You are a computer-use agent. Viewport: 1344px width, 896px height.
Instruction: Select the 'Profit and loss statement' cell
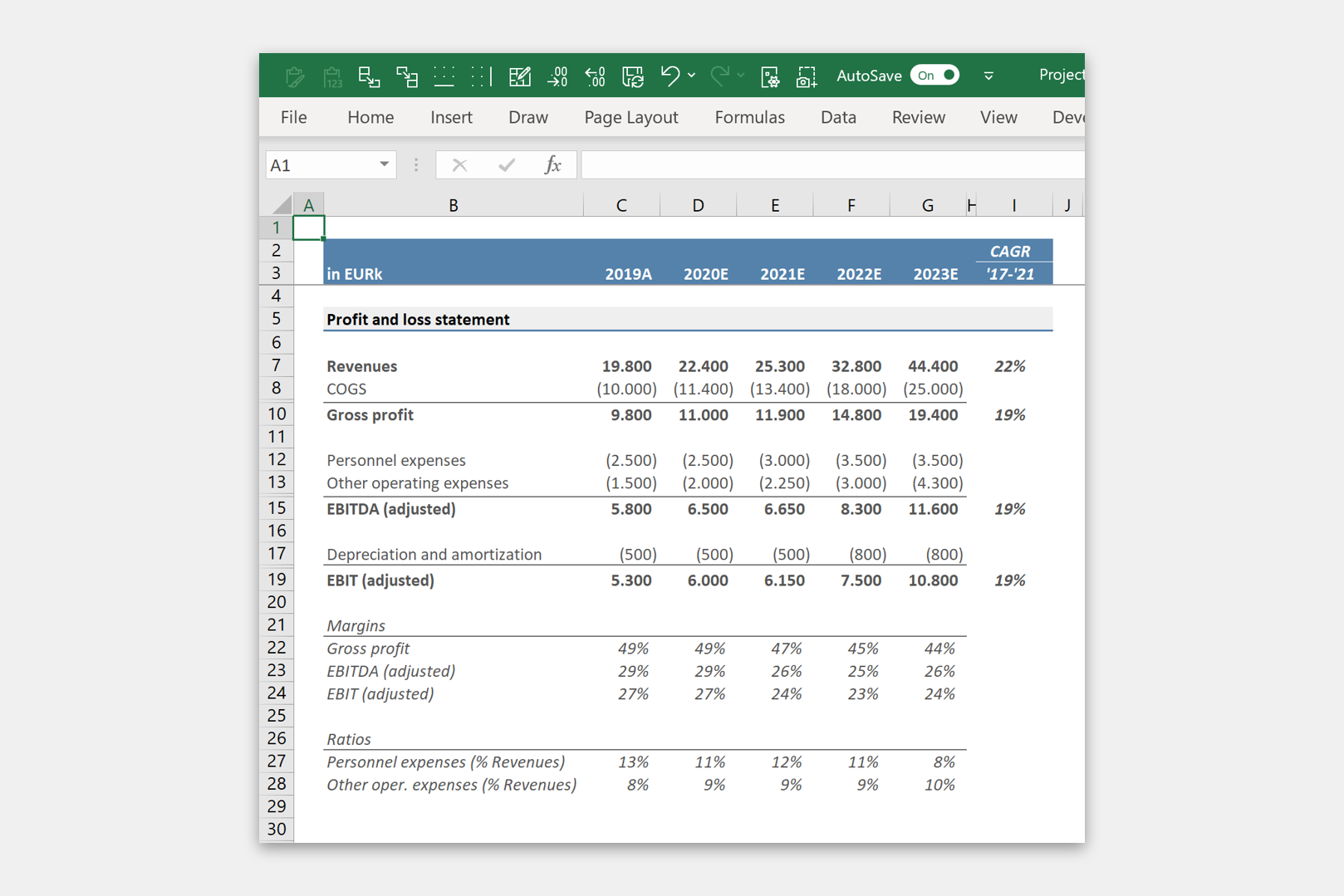454,319
